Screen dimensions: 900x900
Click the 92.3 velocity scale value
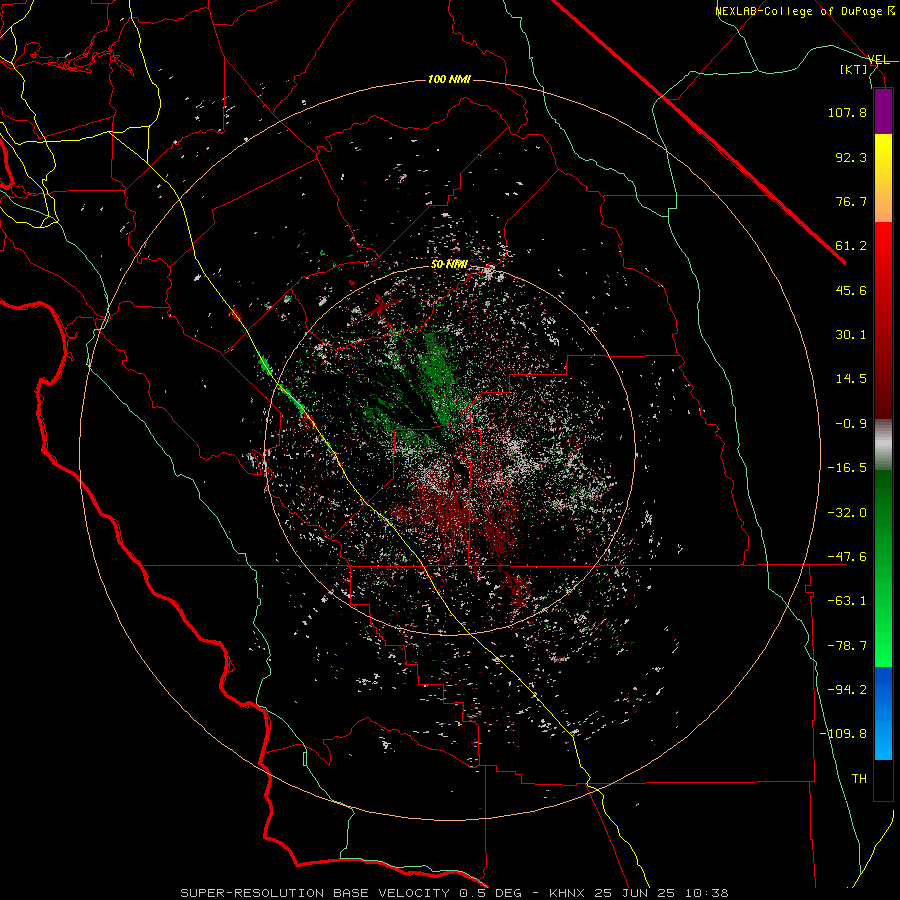click(851, 157)
